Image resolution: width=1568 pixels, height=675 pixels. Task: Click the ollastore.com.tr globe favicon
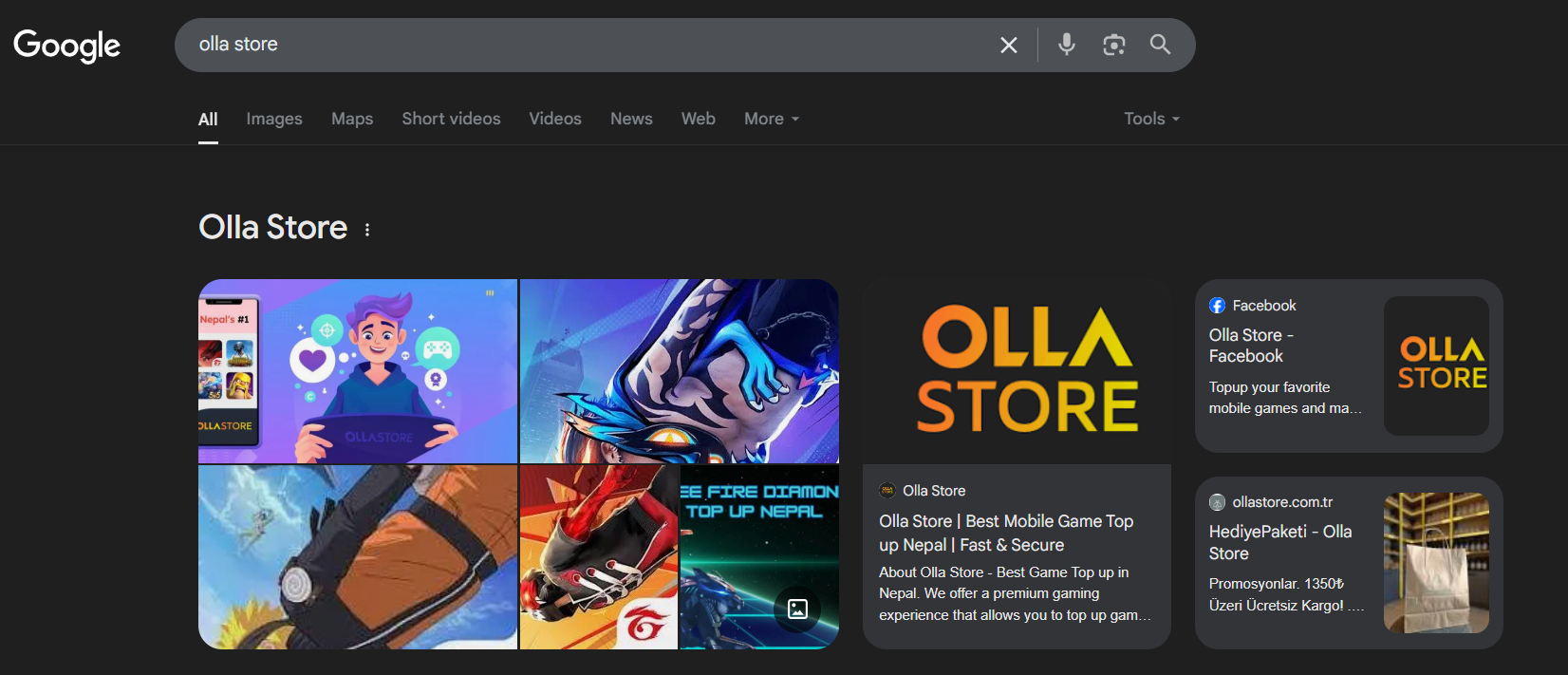coord(1217,502)
